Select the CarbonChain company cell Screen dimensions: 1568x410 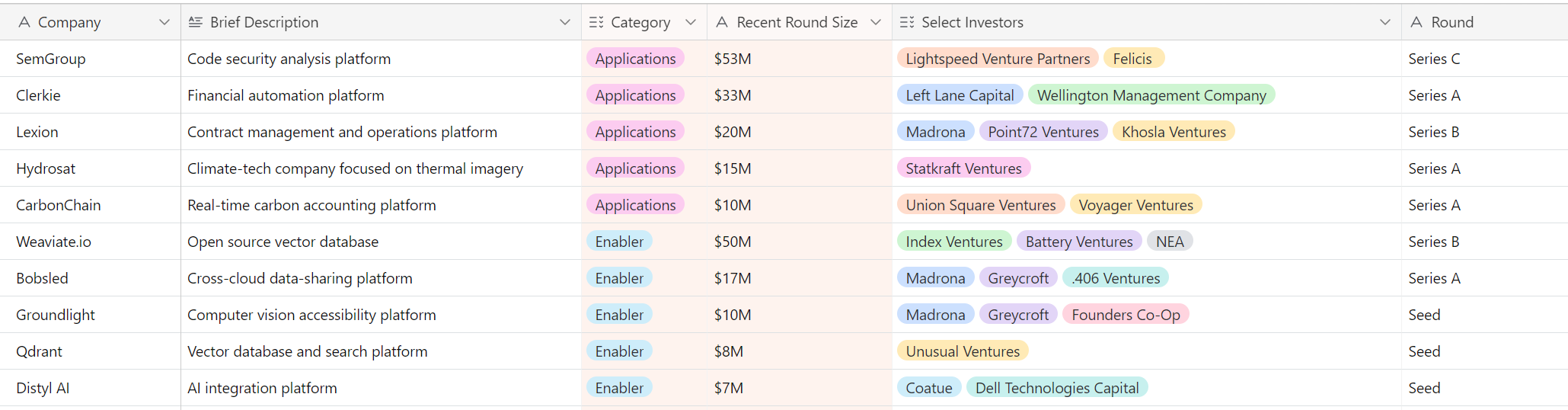tap(91, 205)
